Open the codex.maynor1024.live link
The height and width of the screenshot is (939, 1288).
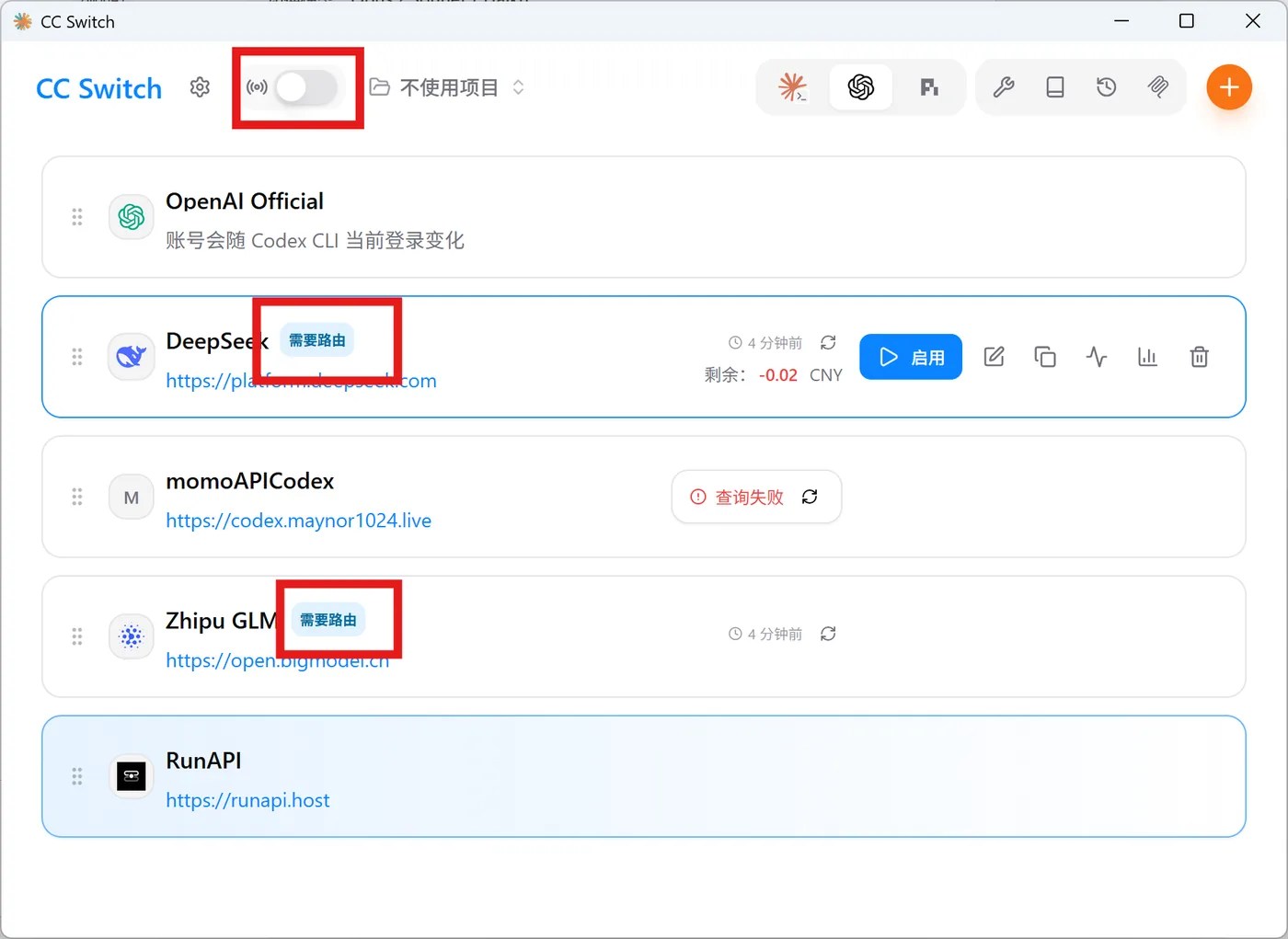pos(298,521)
